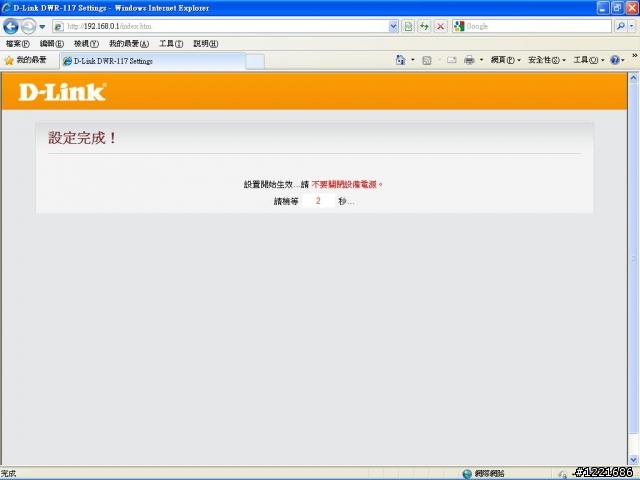
Task: Restore down the Internet Explorer window
Action: pyautogui.click(x=617, y=8)
